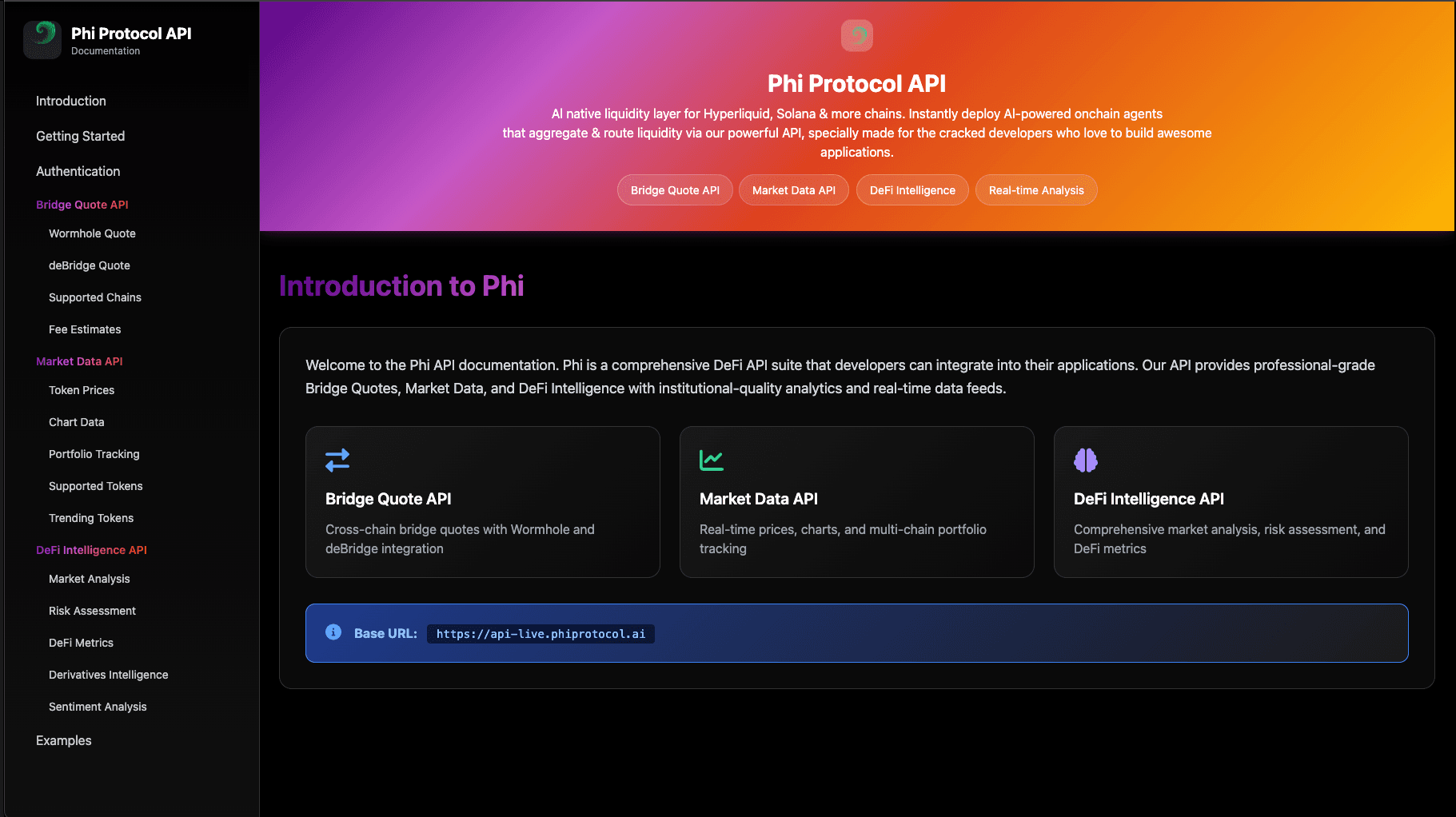The image size is (1456, 817).
Task: Click the Bridge Quote swap arrows icon
Action: coord(337,460)
